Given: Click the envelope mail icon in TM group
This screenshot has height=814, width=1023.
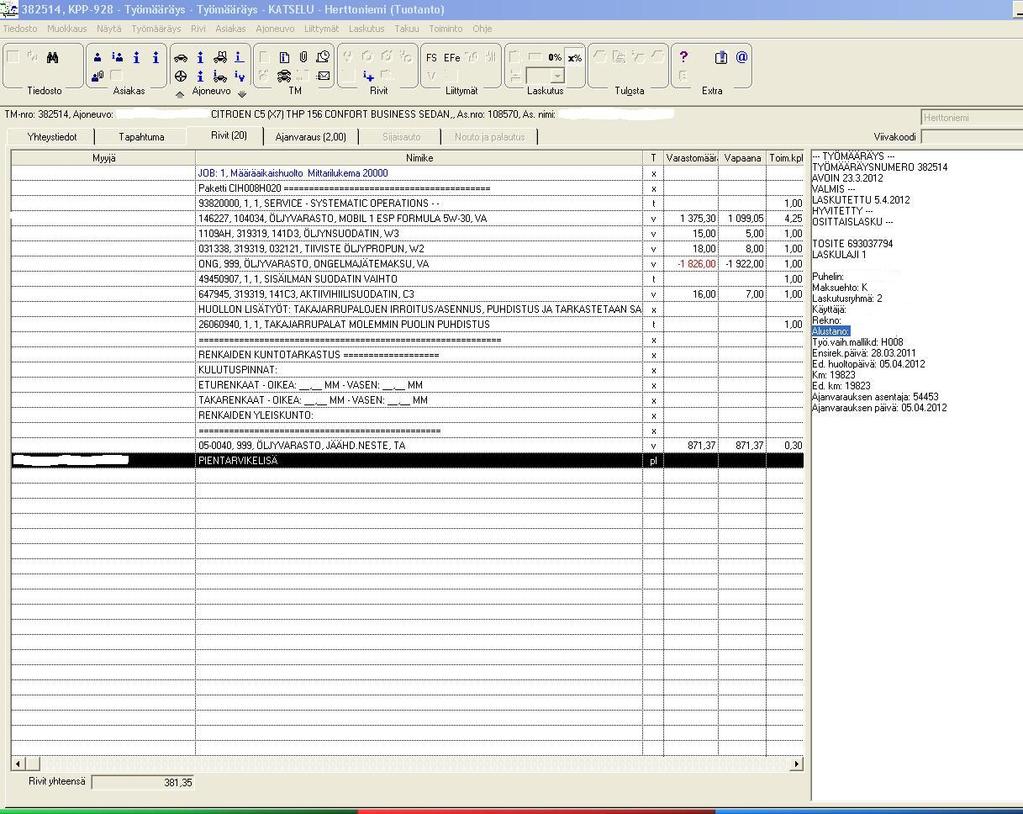Looking at the screenshot, I should 323,76.
